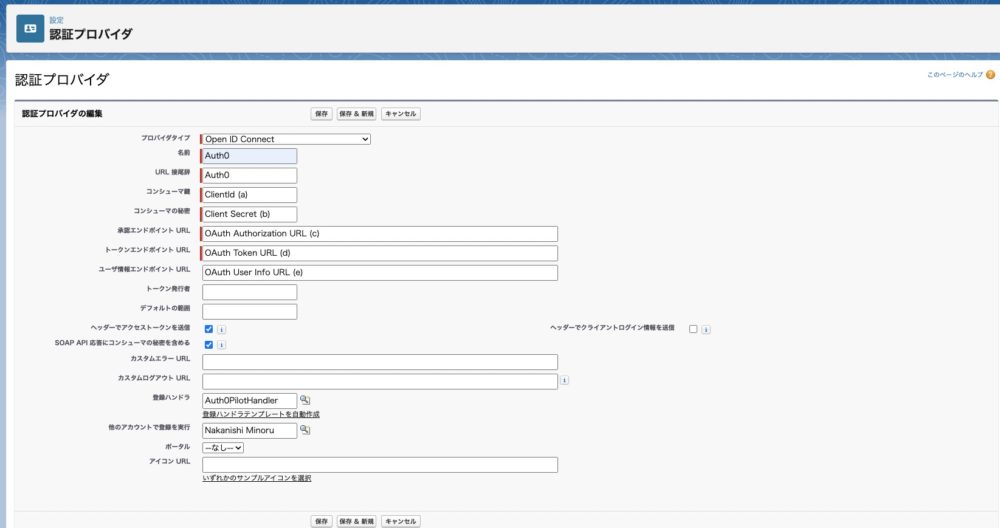
Task: Open 登録ハンドラテンプレートを自動作成 link
Action: coord(261,414)
